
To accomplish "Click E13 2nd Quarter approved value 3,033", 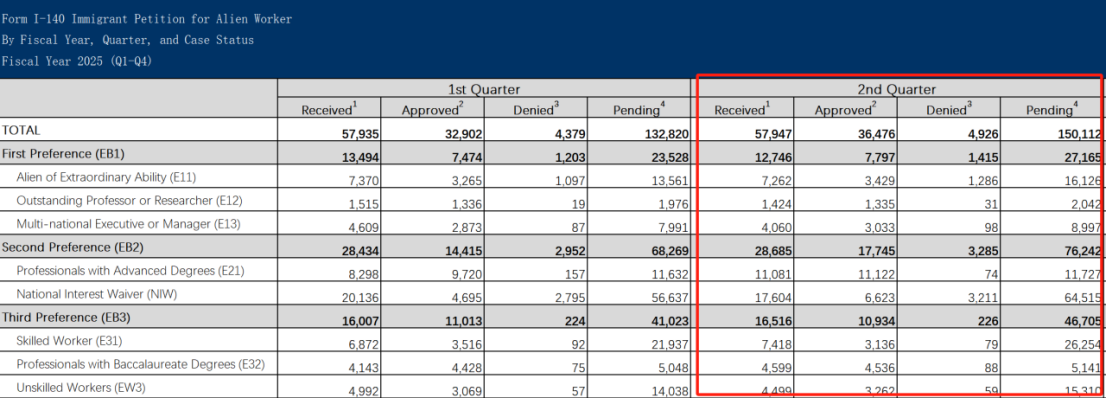I will 880,227.
